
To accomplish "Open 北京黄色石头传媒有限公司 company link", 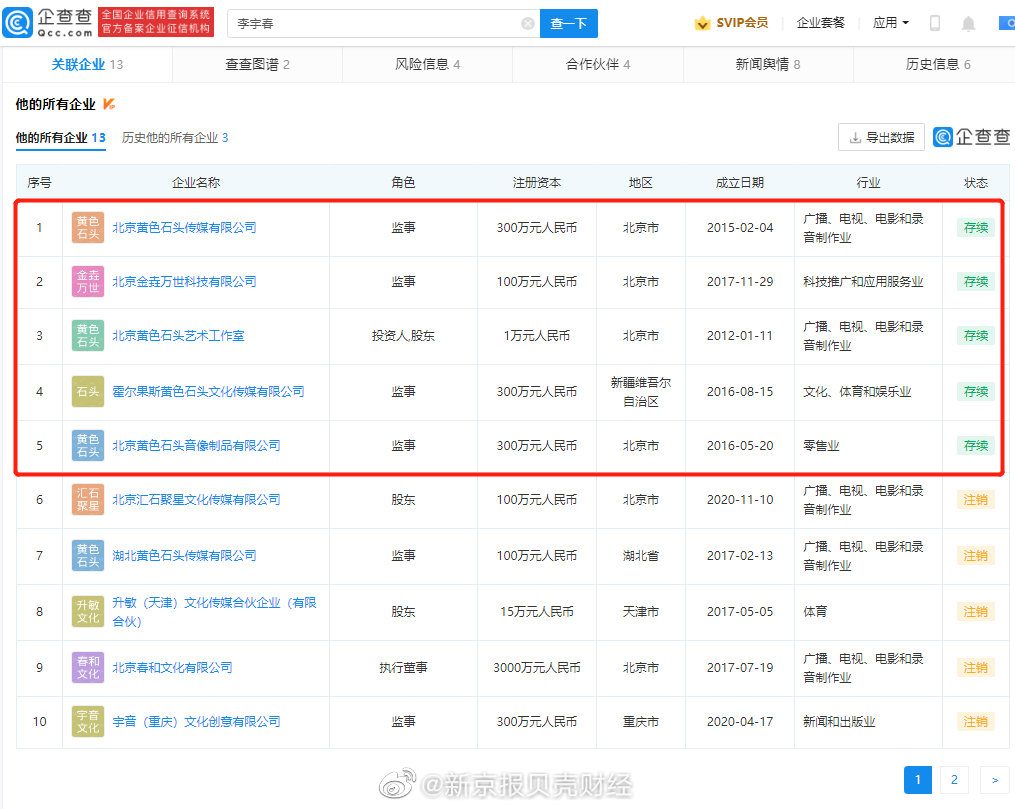I will click(184, 228).
